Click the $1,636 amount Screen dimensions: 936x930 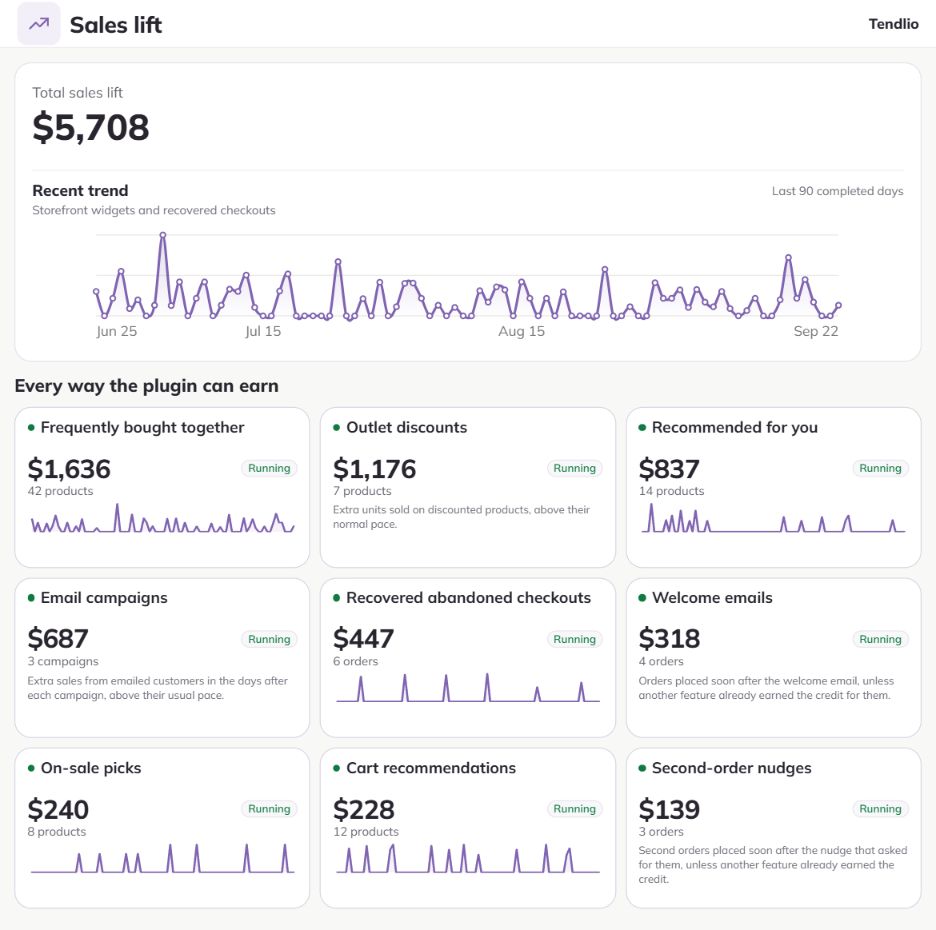69,469
